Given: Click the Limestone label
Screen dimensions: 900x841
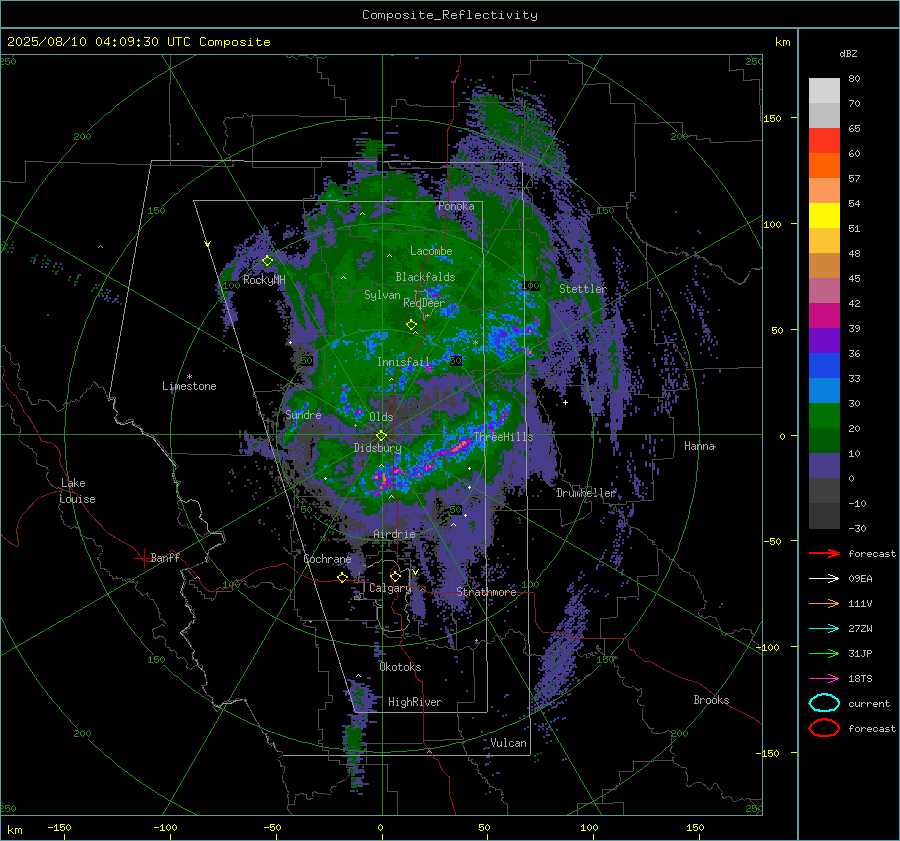Looking at the screenshot, I should pos(189,386).
